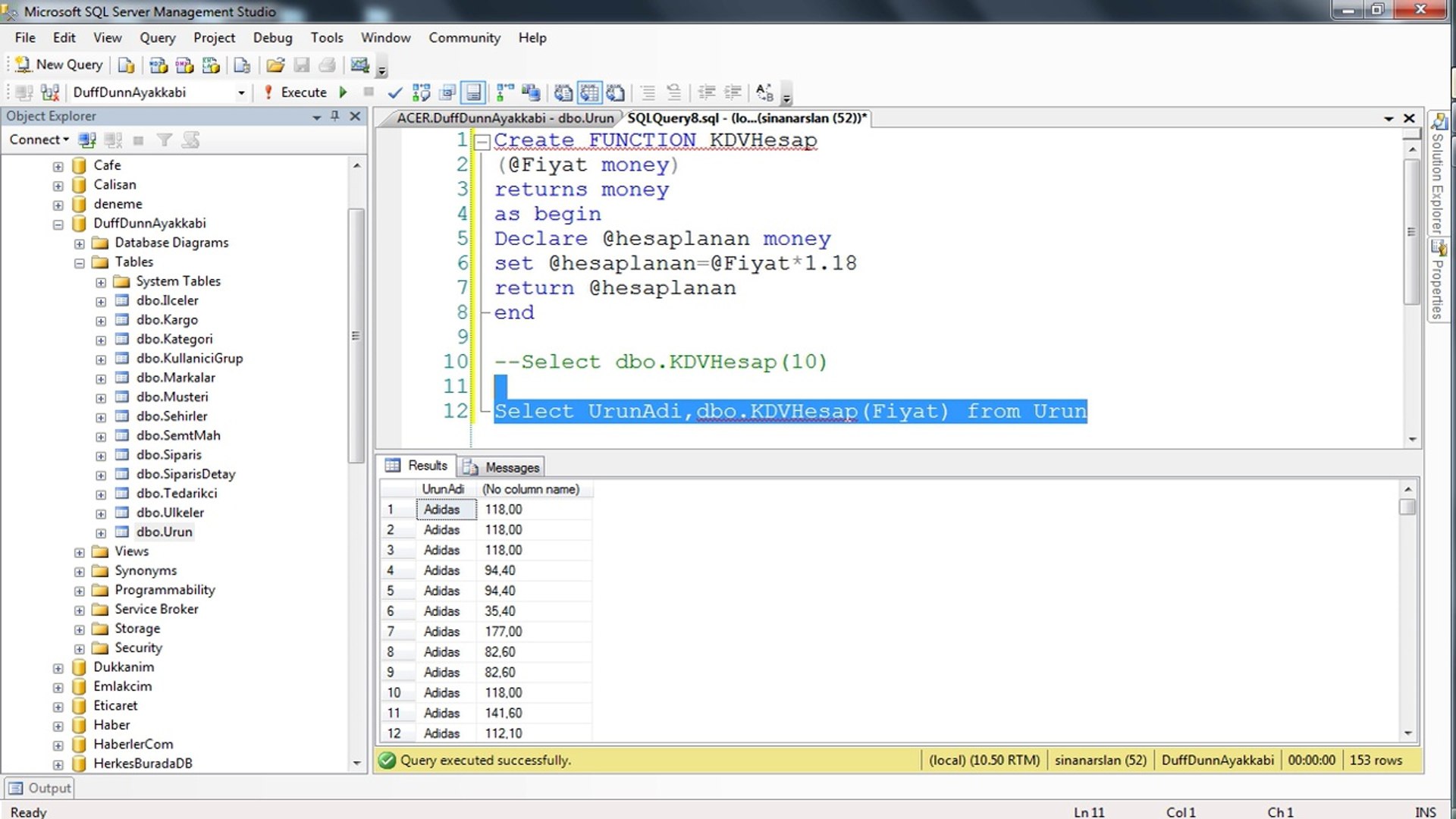
Task: Click the green Debug arrow icon
Action: [x=344, y=93]
